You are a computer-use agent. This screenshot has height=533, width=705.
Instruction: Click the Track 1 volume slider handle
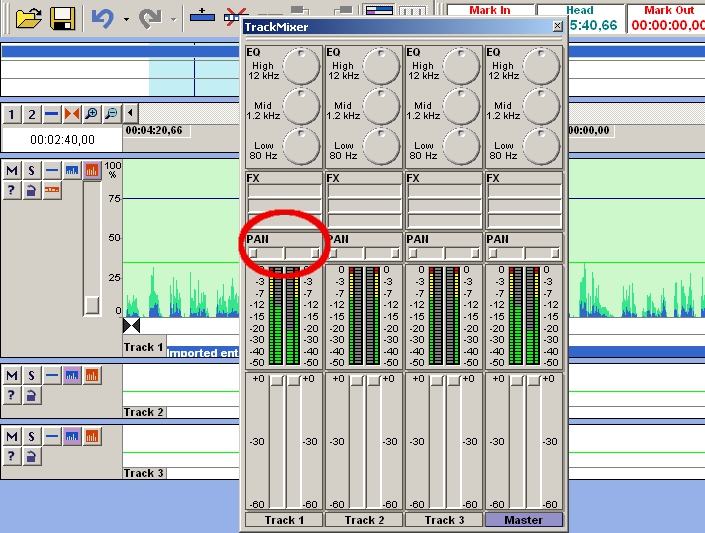(92, 305)
